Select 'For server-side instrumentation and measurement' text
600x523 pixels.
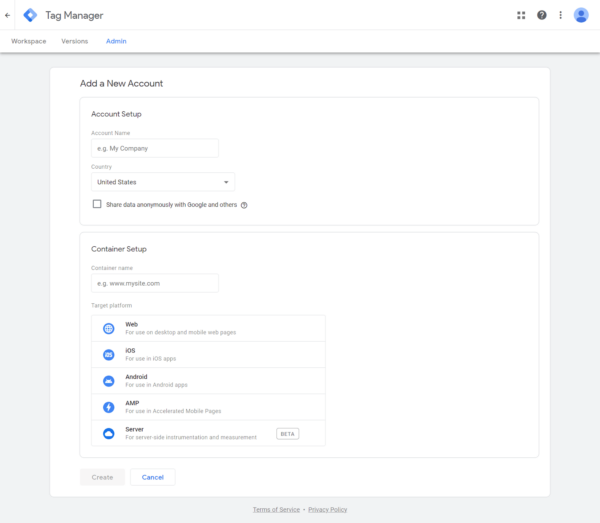(x=191, y=437)
